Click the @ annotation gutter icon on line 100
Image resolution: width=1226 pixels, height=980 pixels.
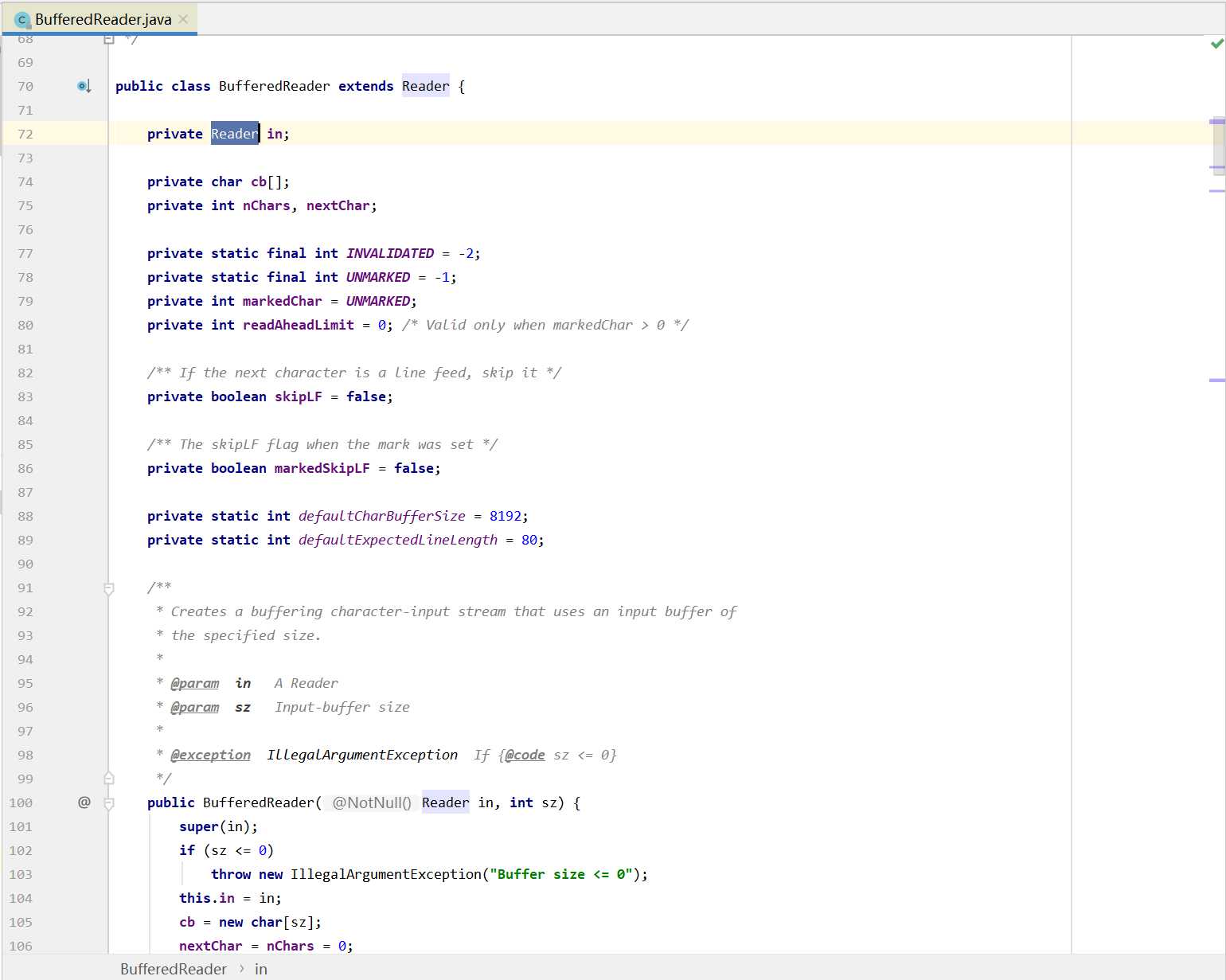point(84,802)
